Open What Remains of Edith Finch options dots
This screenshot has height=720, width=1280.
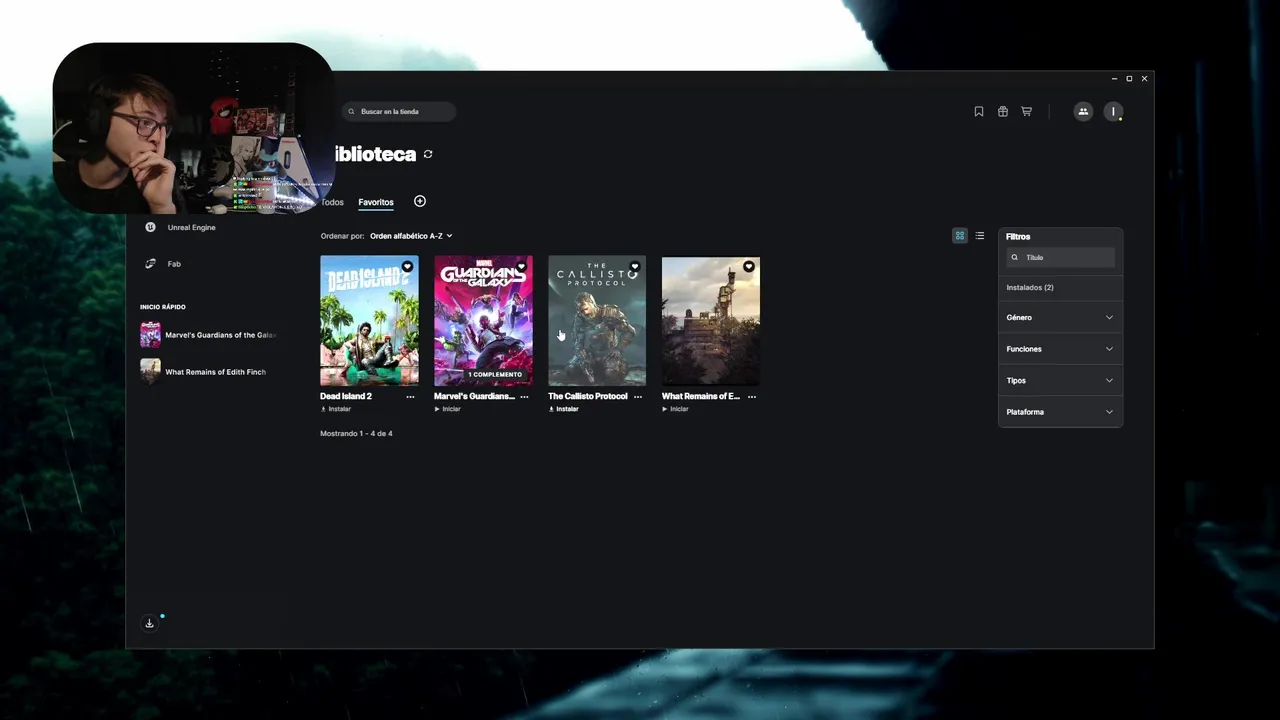pyautogui.click(x=752, y=397)
